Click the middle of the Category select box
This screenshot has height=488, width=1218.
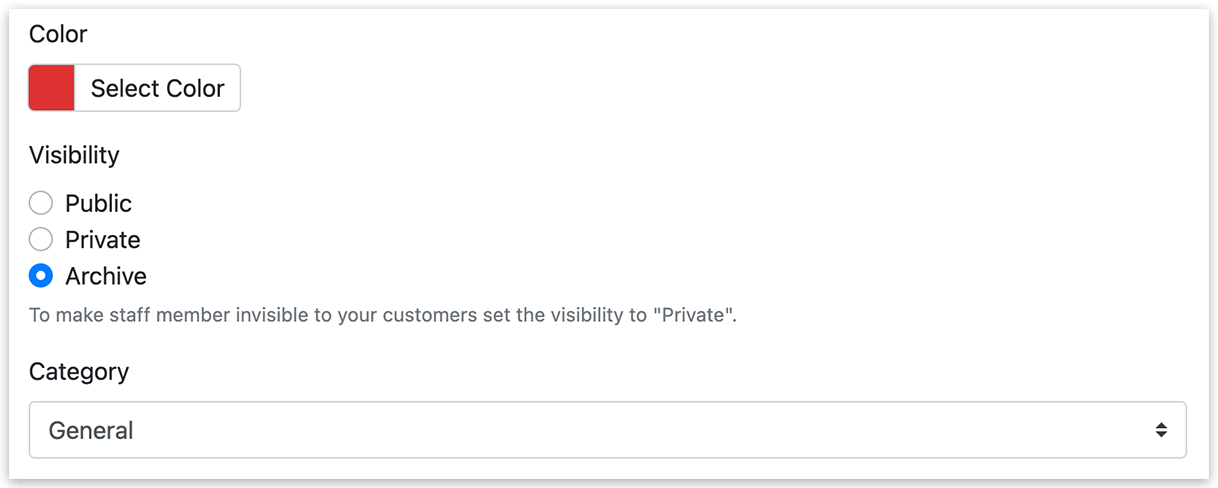click(608, 430)
